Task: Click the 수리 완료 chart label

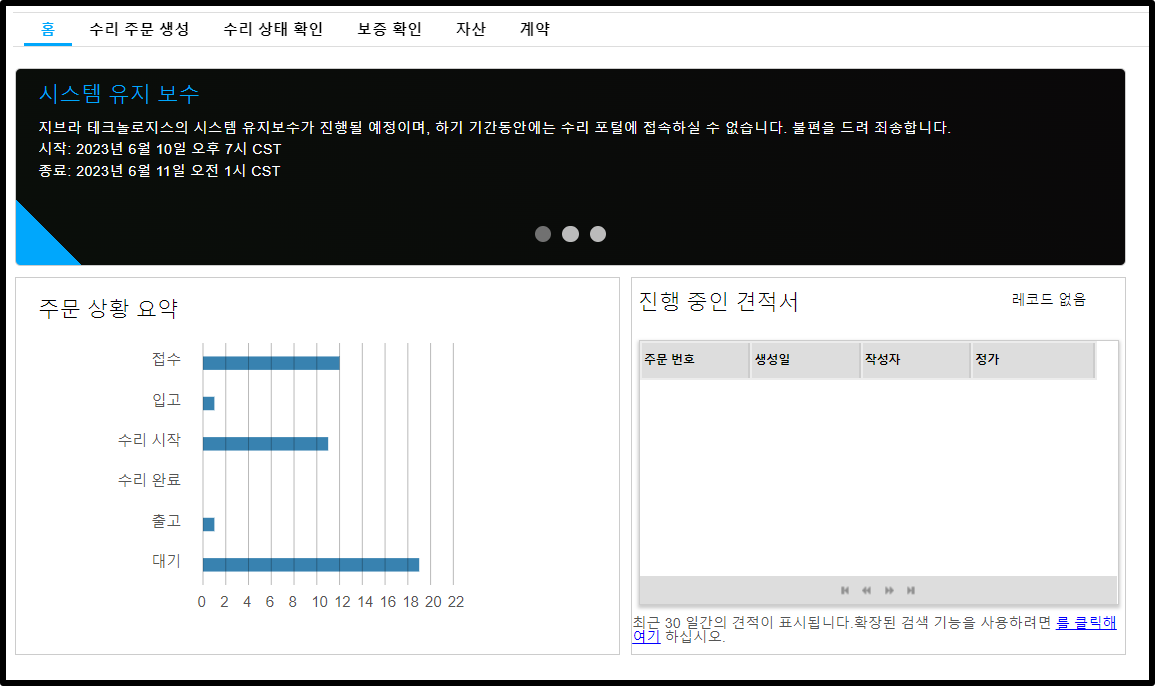Action: click(x=150, y=480)
